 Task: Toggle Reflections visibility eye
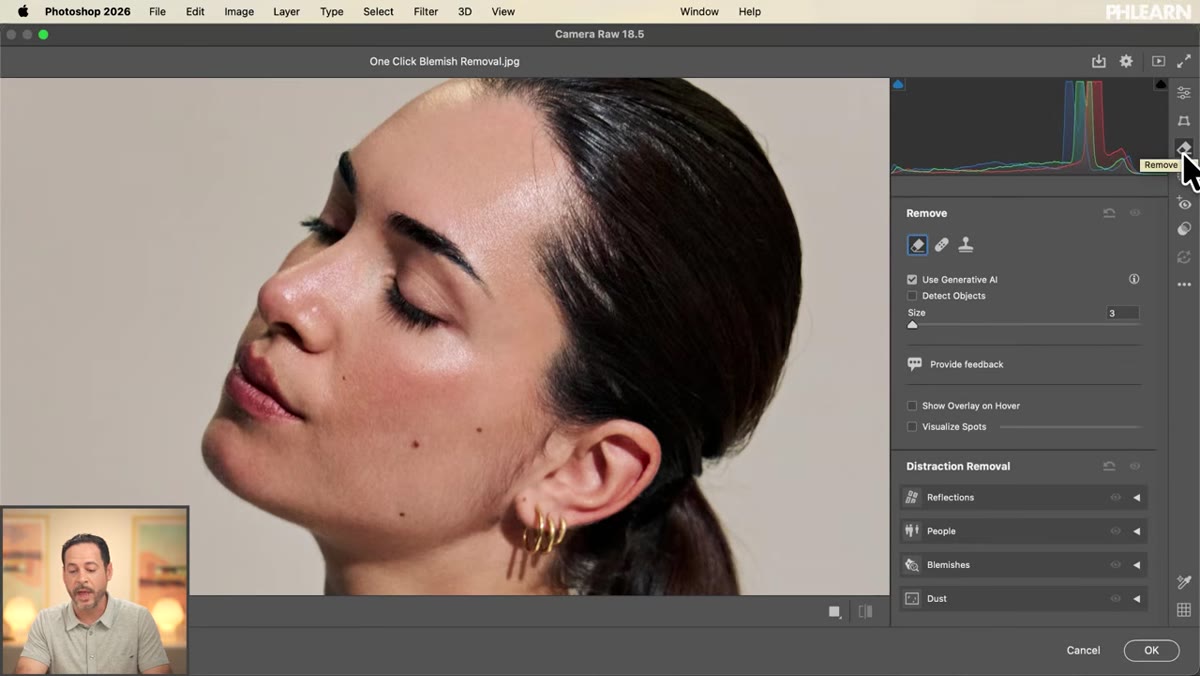(x=1115, y=497)
